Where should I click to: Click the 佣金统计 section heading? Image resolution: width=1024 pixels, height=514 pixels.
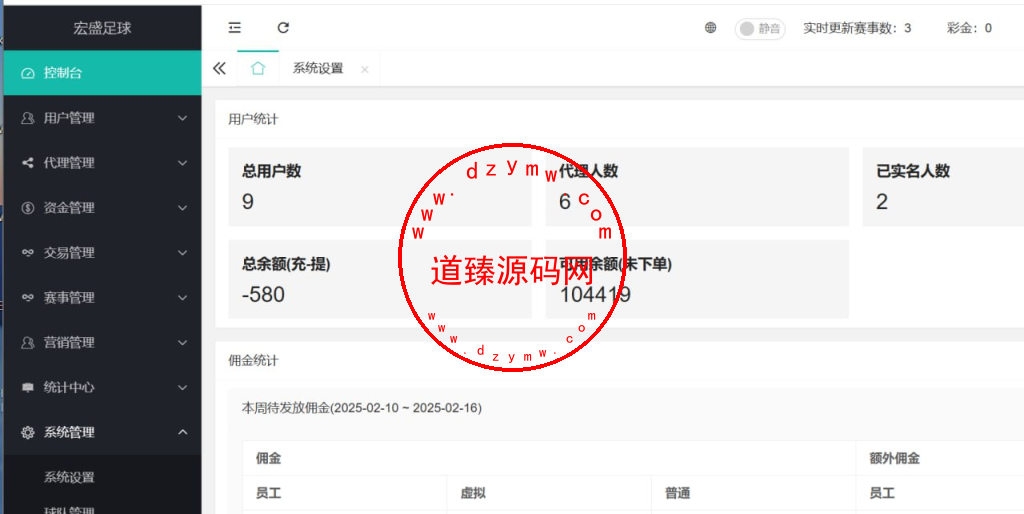[253, 361]
